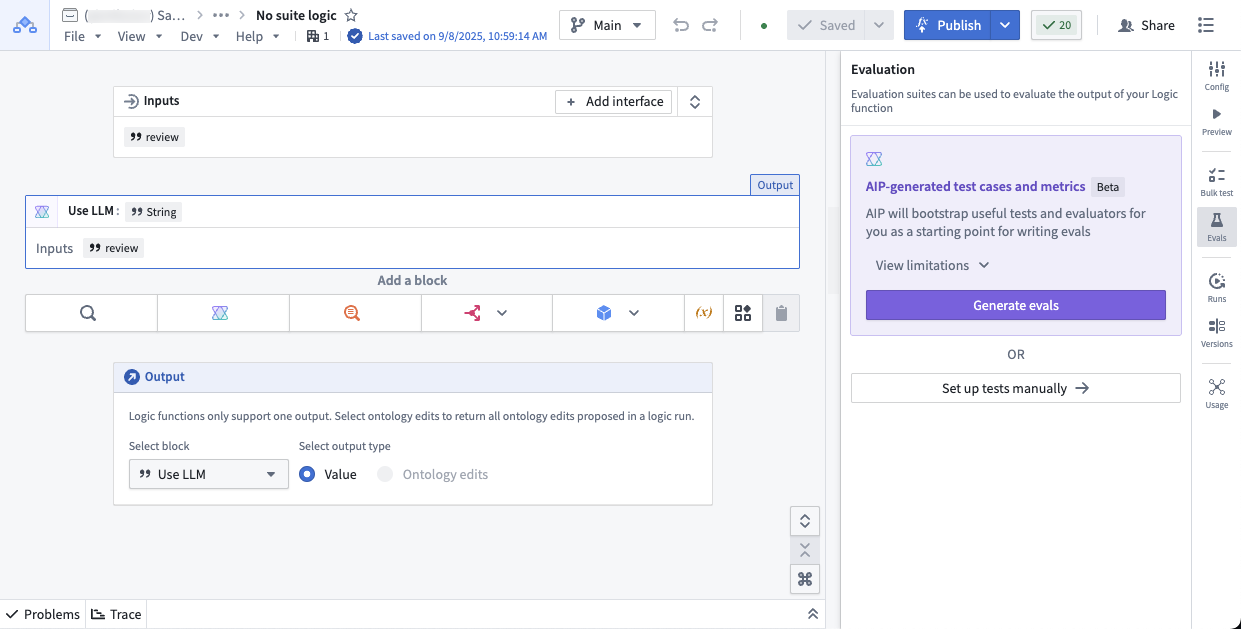Expand View limitations section
Image resolution: width=1241 pixels, height=629 pixels.
932,265
